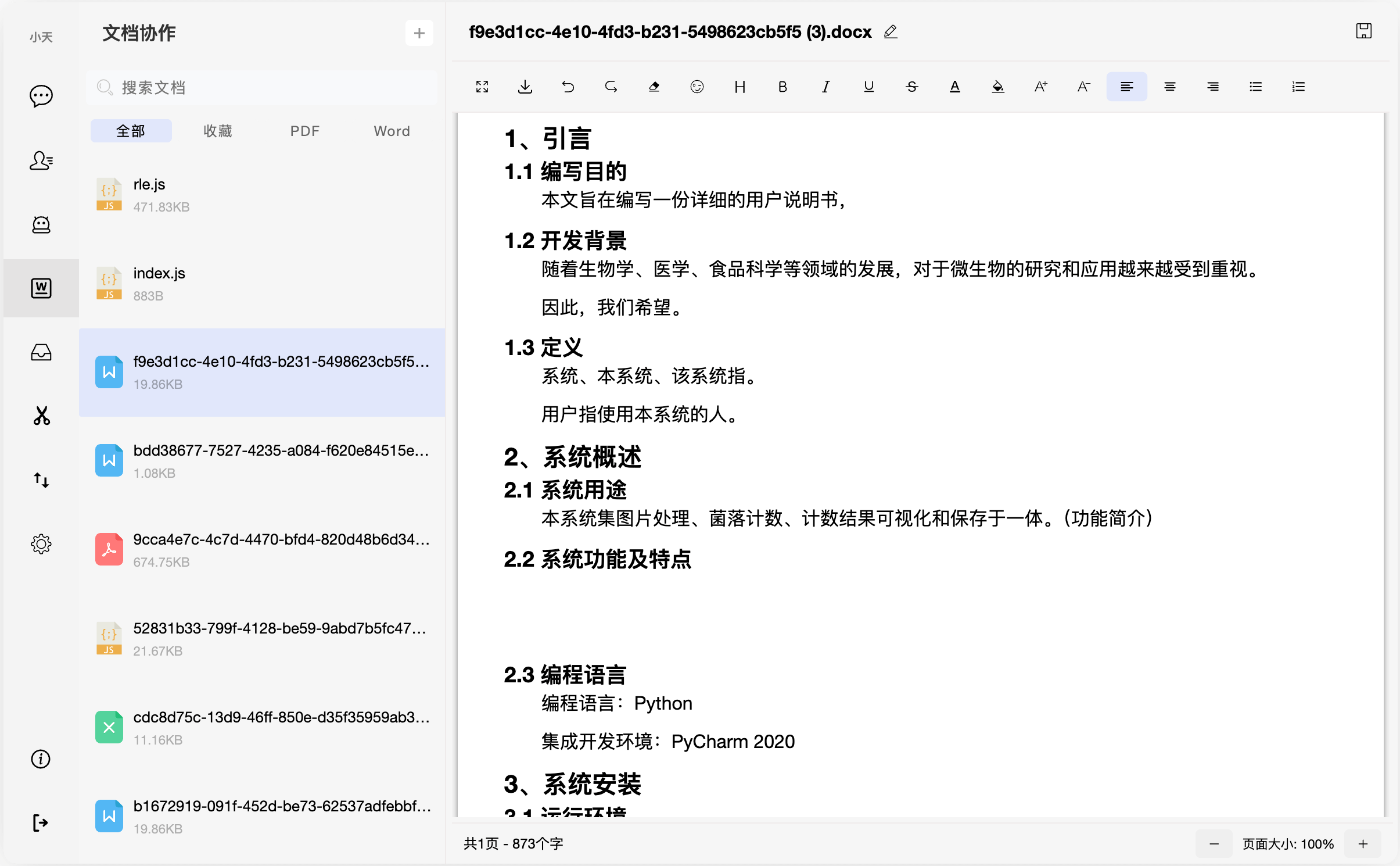1400x866 pixels.
Task: Open the heading level H dropdown
Action: pyautogui.click(x=740, y=87)
